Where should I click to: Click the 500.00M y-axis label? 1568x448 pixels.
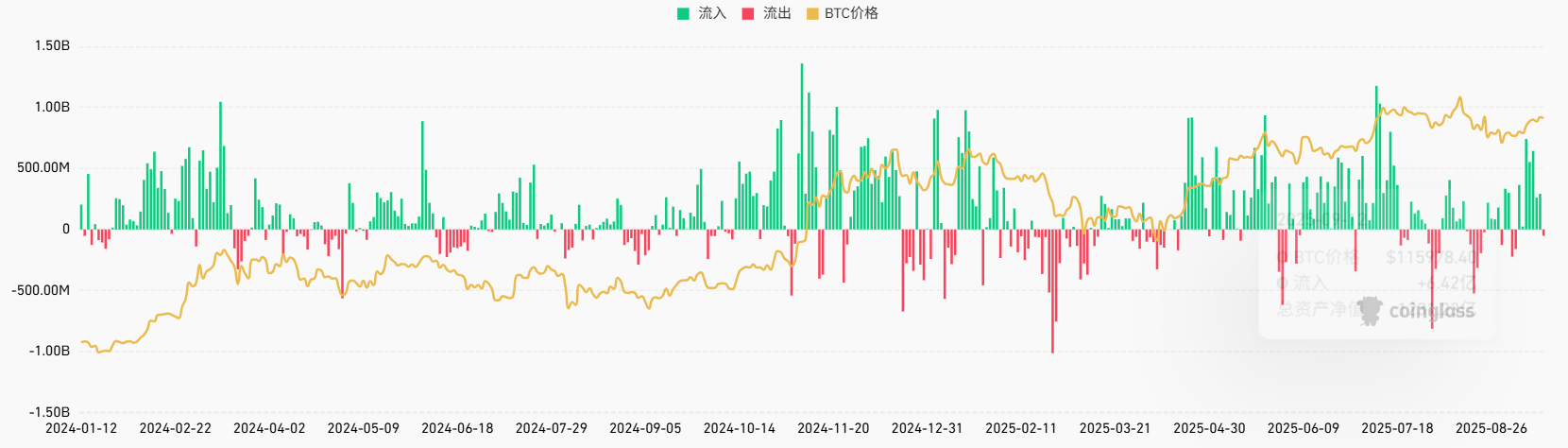[x=43, y=167]
